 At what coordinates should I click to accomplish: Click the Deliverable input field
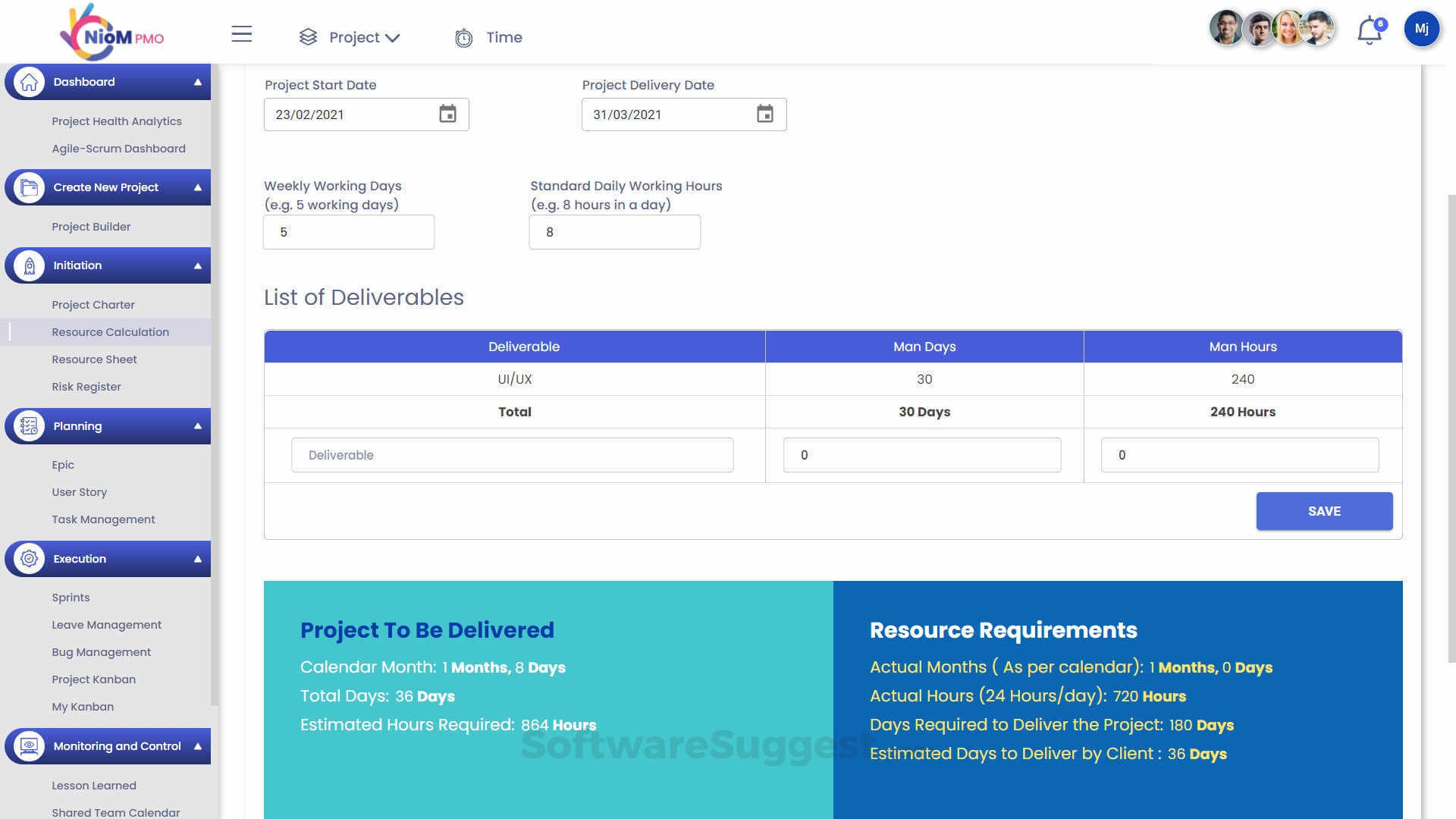click(x=512, y=455)
